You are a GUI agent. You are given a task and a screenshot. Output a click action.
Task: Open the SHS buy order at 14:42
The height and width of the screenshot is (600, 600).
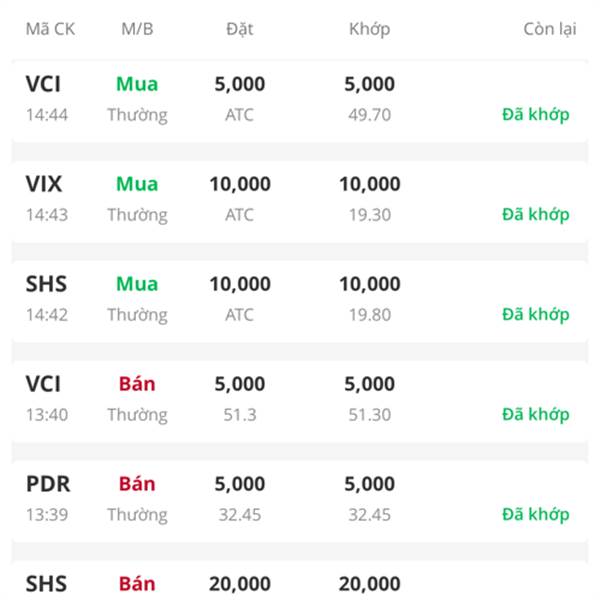click(x=300, y=301)
